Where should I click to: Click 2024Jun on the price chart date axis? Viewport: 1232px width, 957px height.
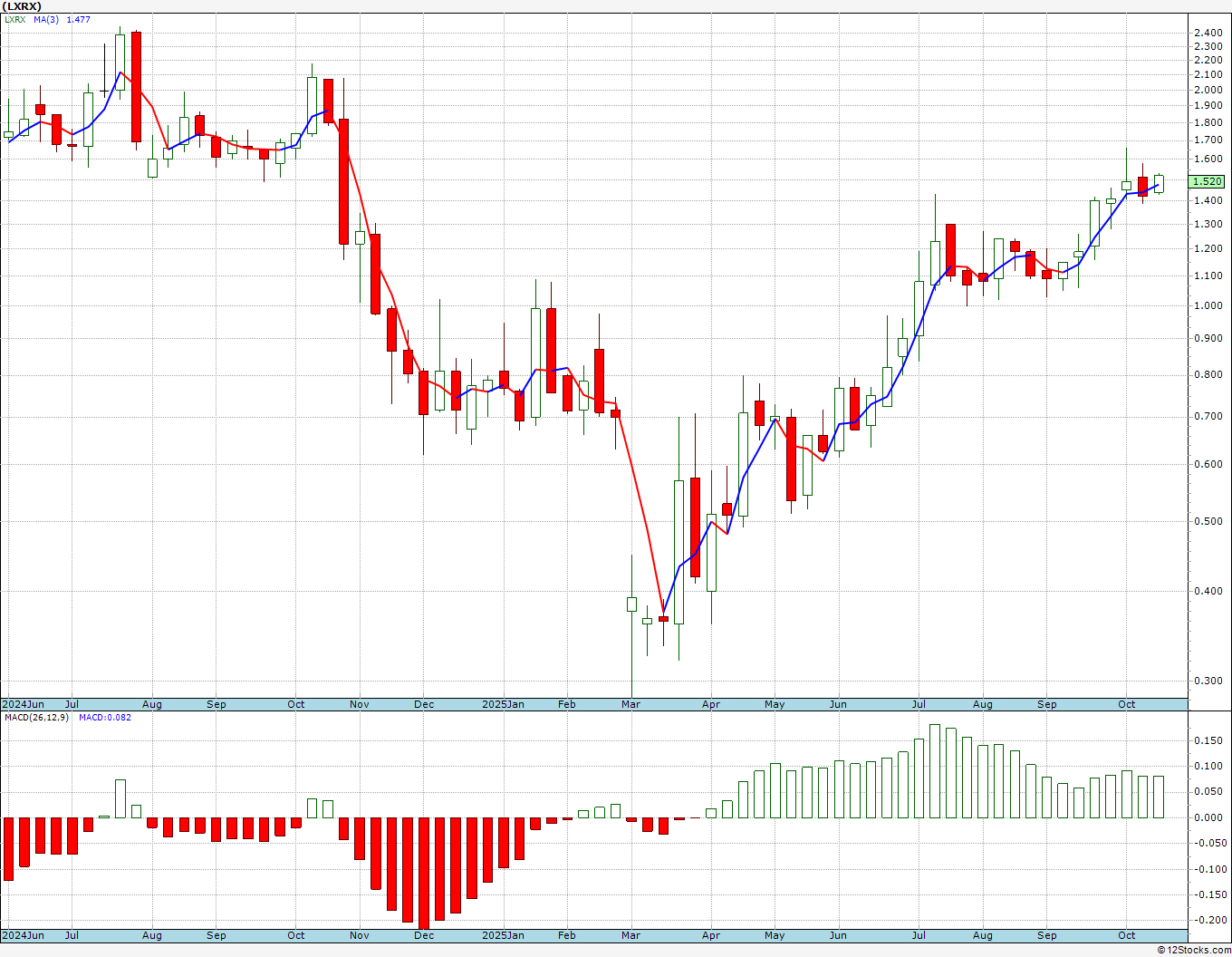click(24, 704)
